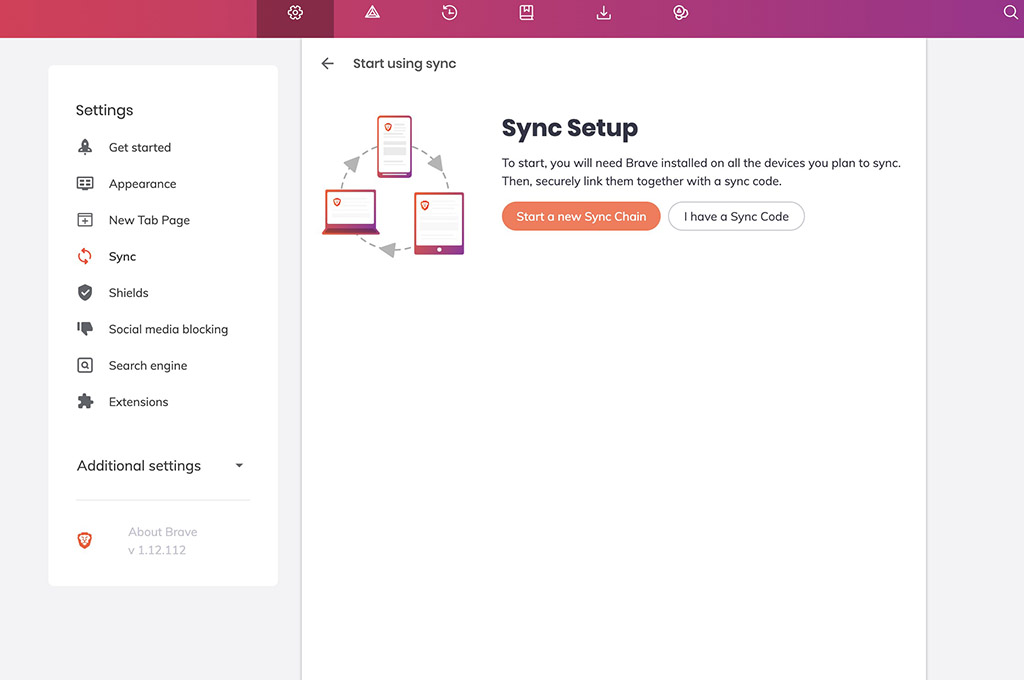Open the Brave Rewards triangle icon
1024x680 pixels.
pos(372,13)
